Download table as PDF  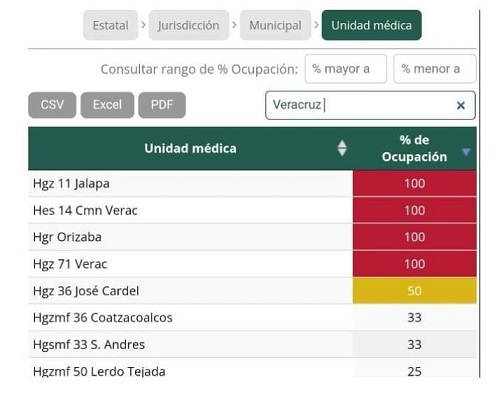pyautogui.click(x=162, y=105)
